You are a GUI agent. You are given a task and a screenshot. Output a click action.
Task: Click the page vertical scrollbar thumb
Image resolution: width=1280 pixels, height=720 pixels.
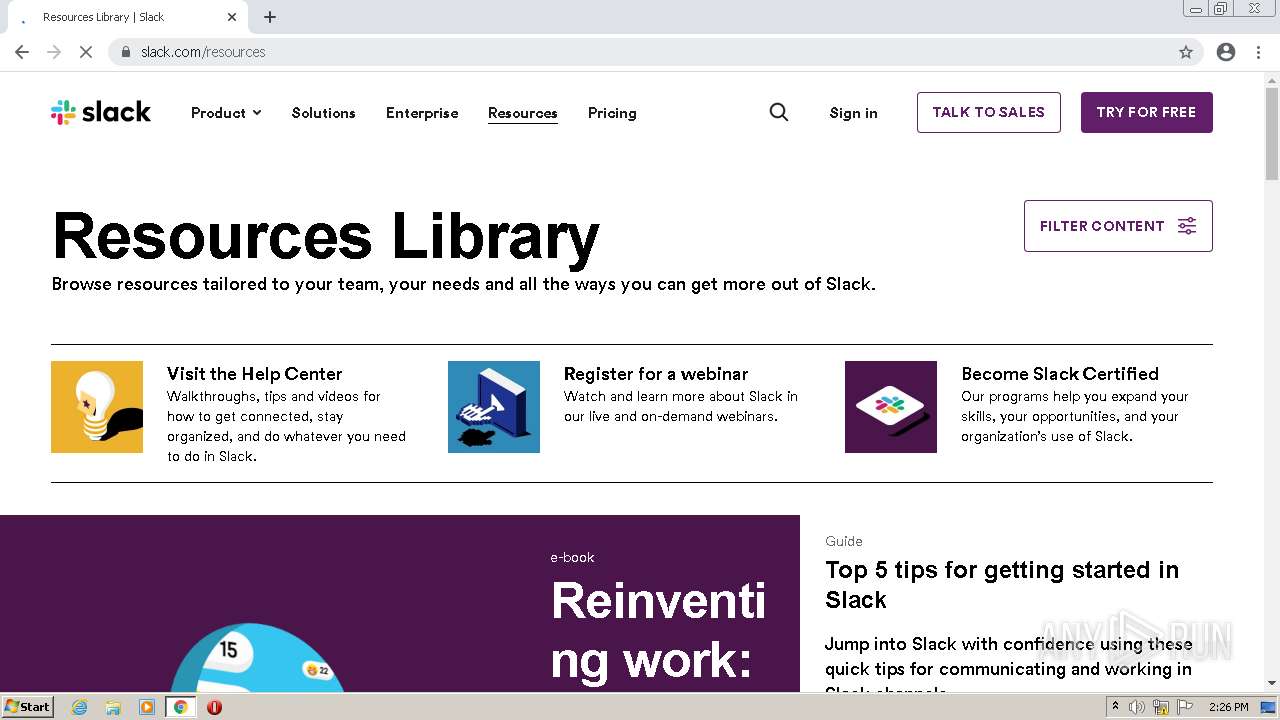1272,133
